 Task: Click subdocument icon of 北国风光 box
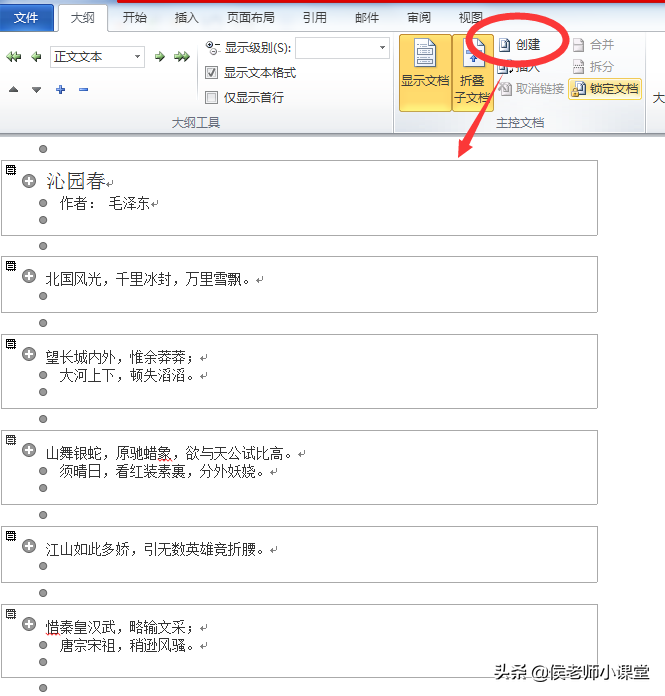pos(11,265)
